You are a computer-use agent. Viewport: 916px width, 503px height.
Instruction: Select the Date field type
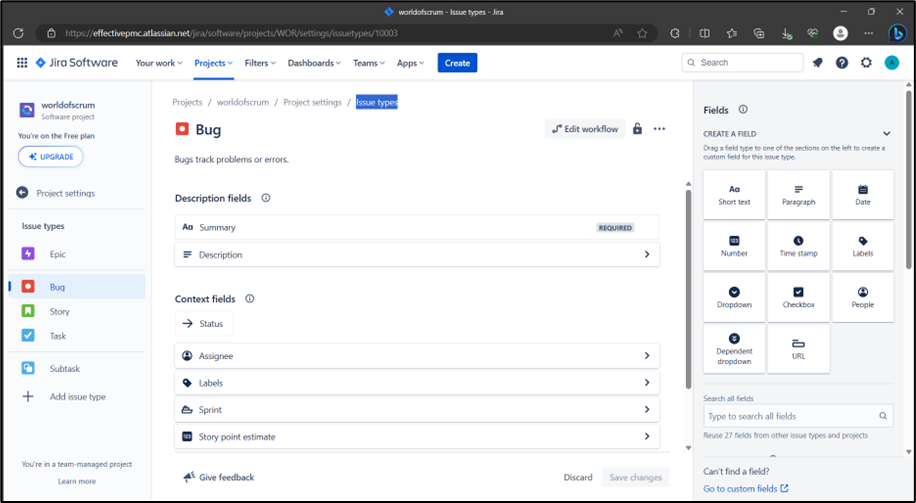pyautogui.click(x=863, y=195)
